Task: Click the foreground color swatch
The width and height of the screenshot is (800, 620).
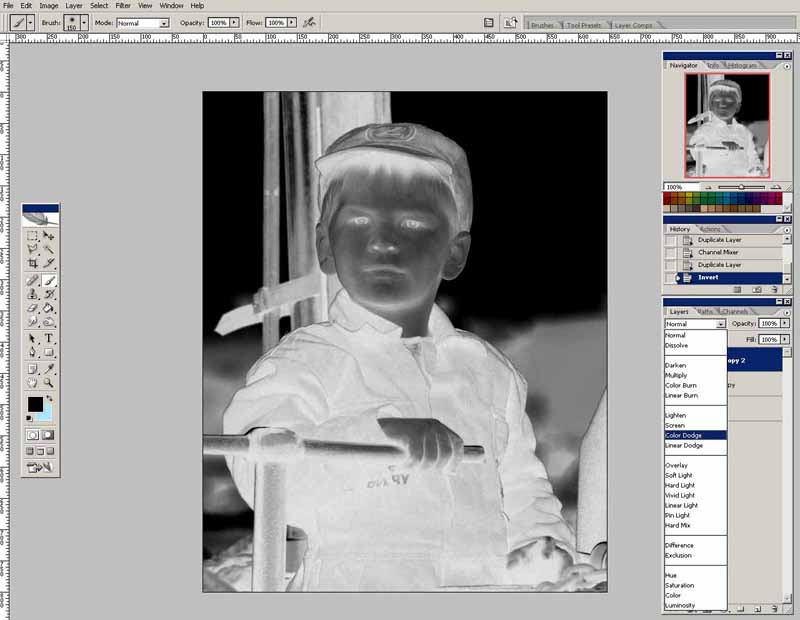Action: click(x=34, y=404)
